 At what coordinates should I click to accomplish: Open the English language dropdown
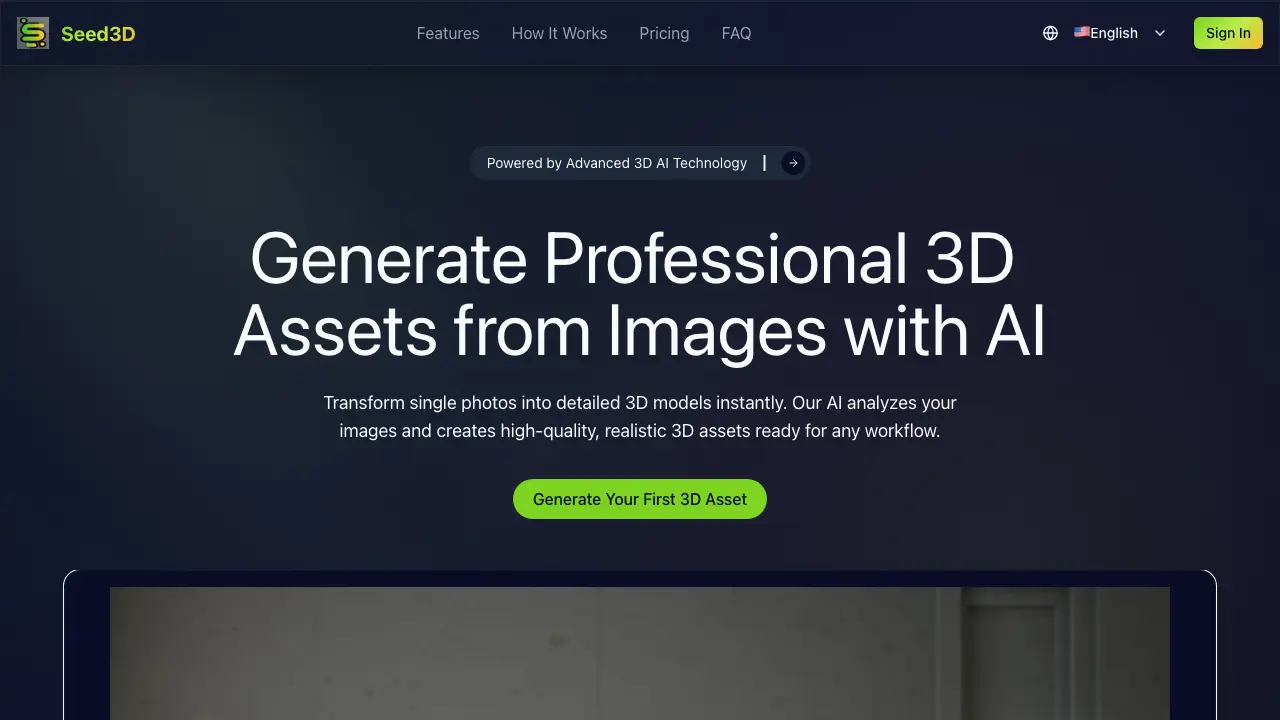(1120, 33)
